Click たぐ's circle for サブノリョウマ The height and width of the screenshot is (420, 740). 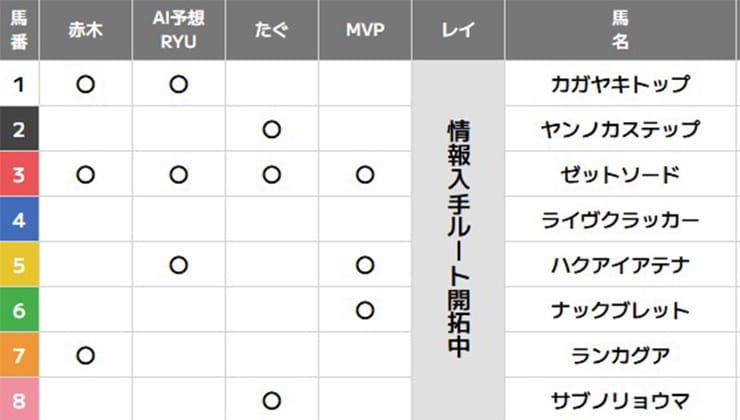(271, 400)
